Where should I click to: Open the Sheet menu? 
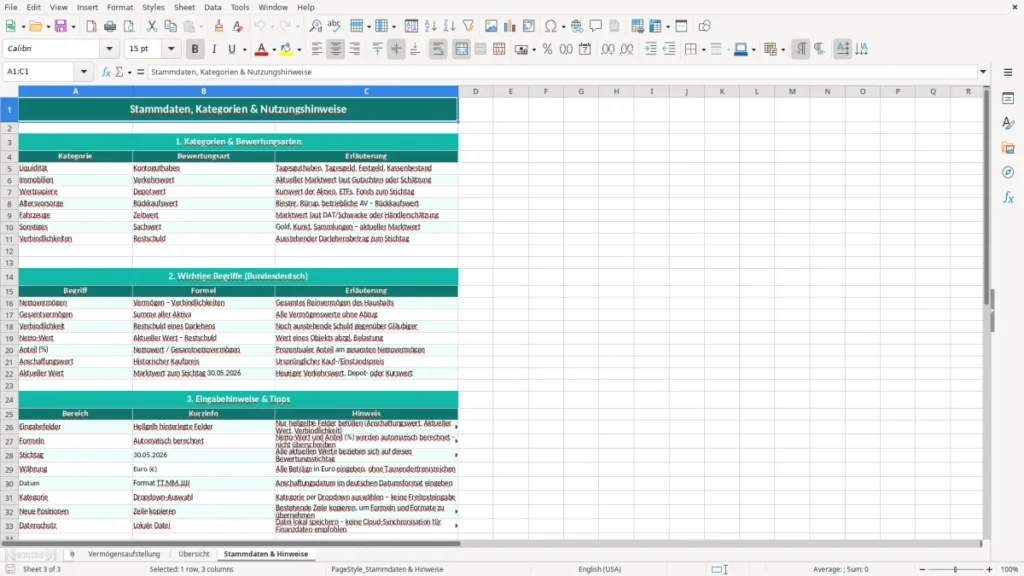pos(184,7)
